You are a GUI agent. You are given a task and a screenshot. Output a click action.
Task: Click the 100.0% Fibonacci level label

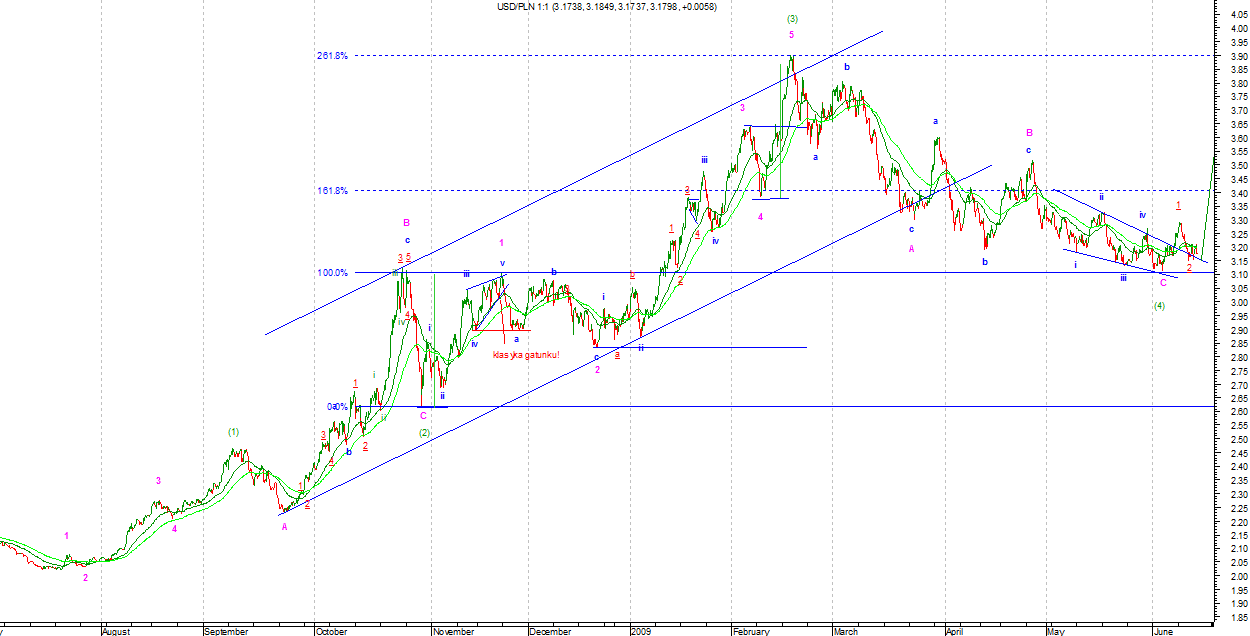[x=332, y=273]
